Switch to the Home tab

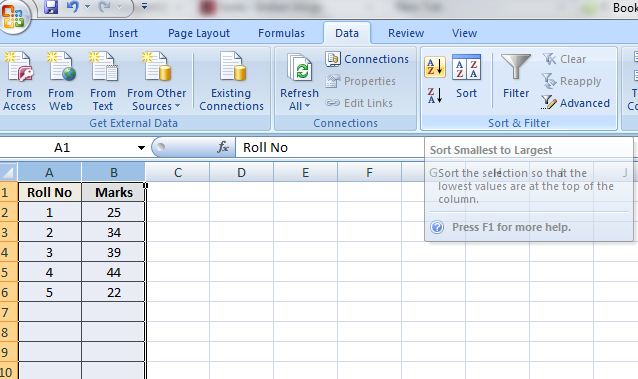click(66, 33)
